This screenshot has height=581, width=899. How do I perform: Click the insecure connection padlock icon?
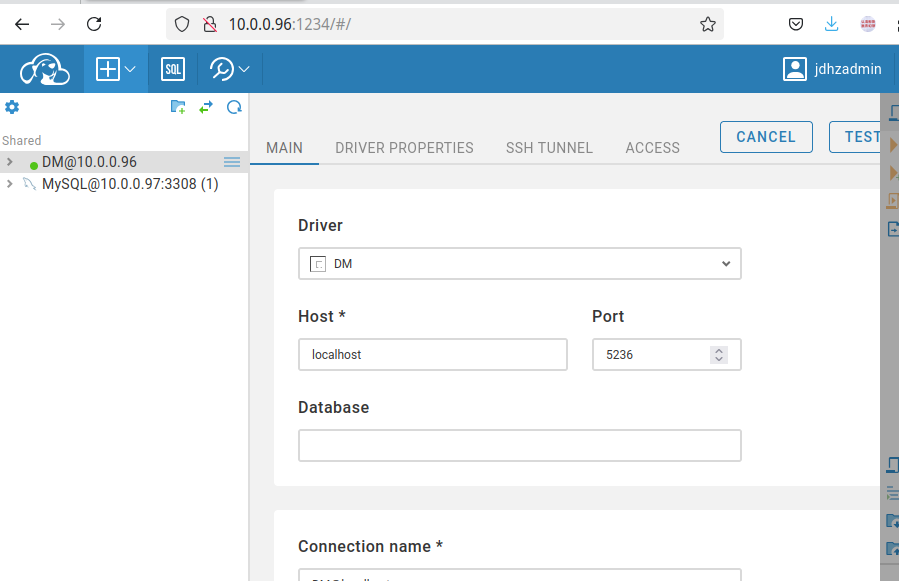point(210,24)
